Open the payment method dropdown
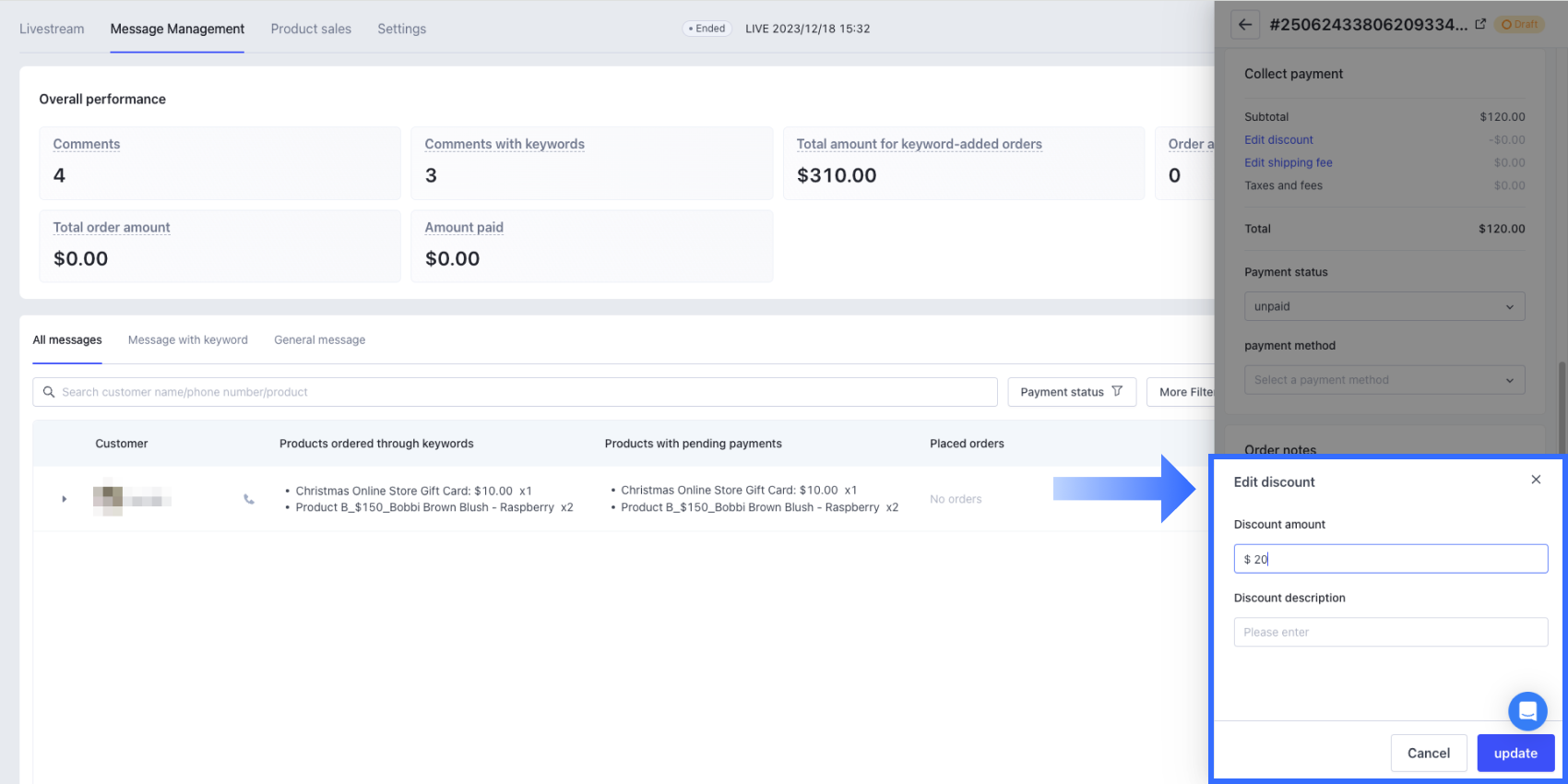The image size is (1568, 784). tap(1384, 380)
